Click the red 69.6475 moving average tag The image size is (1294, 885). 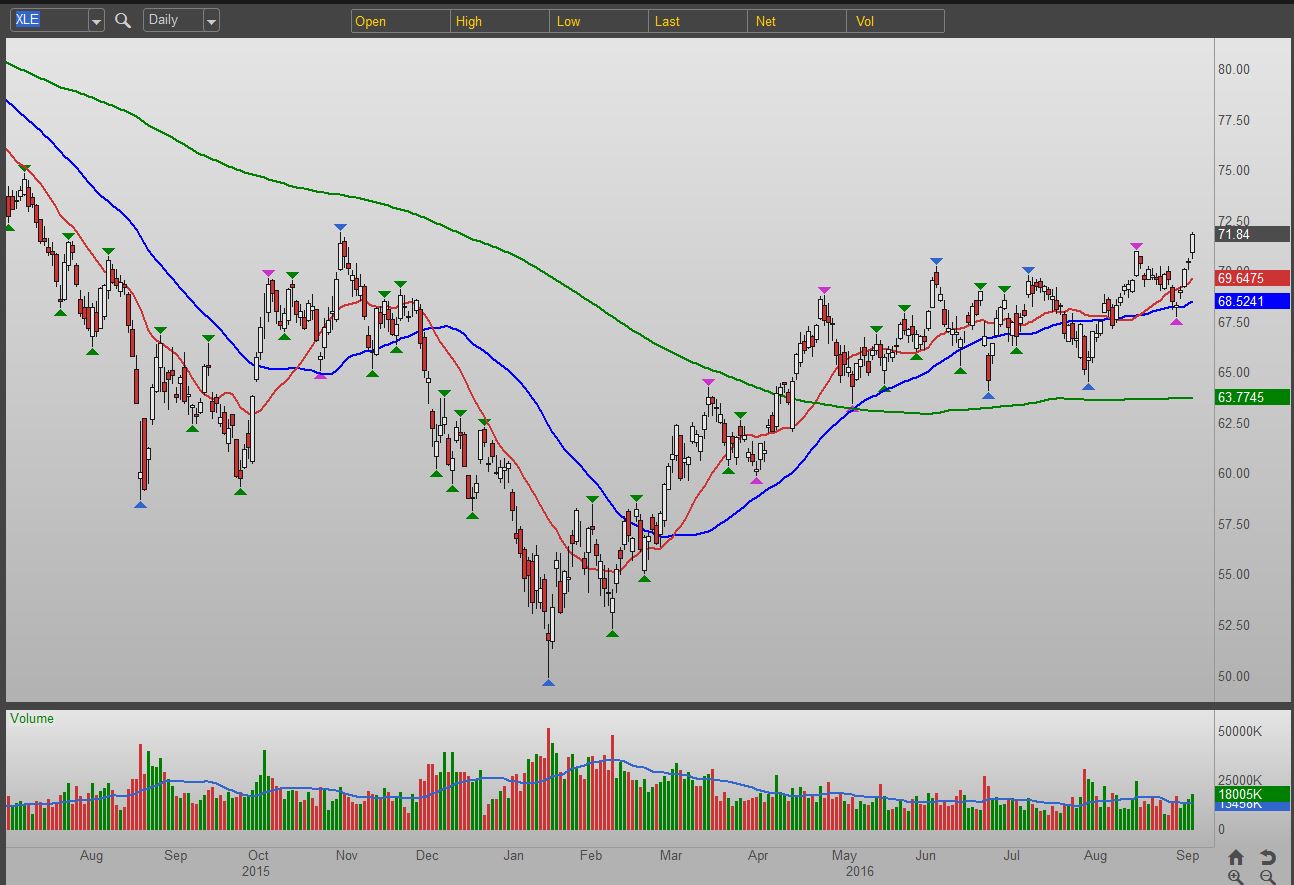click(x=1252, y=278)
